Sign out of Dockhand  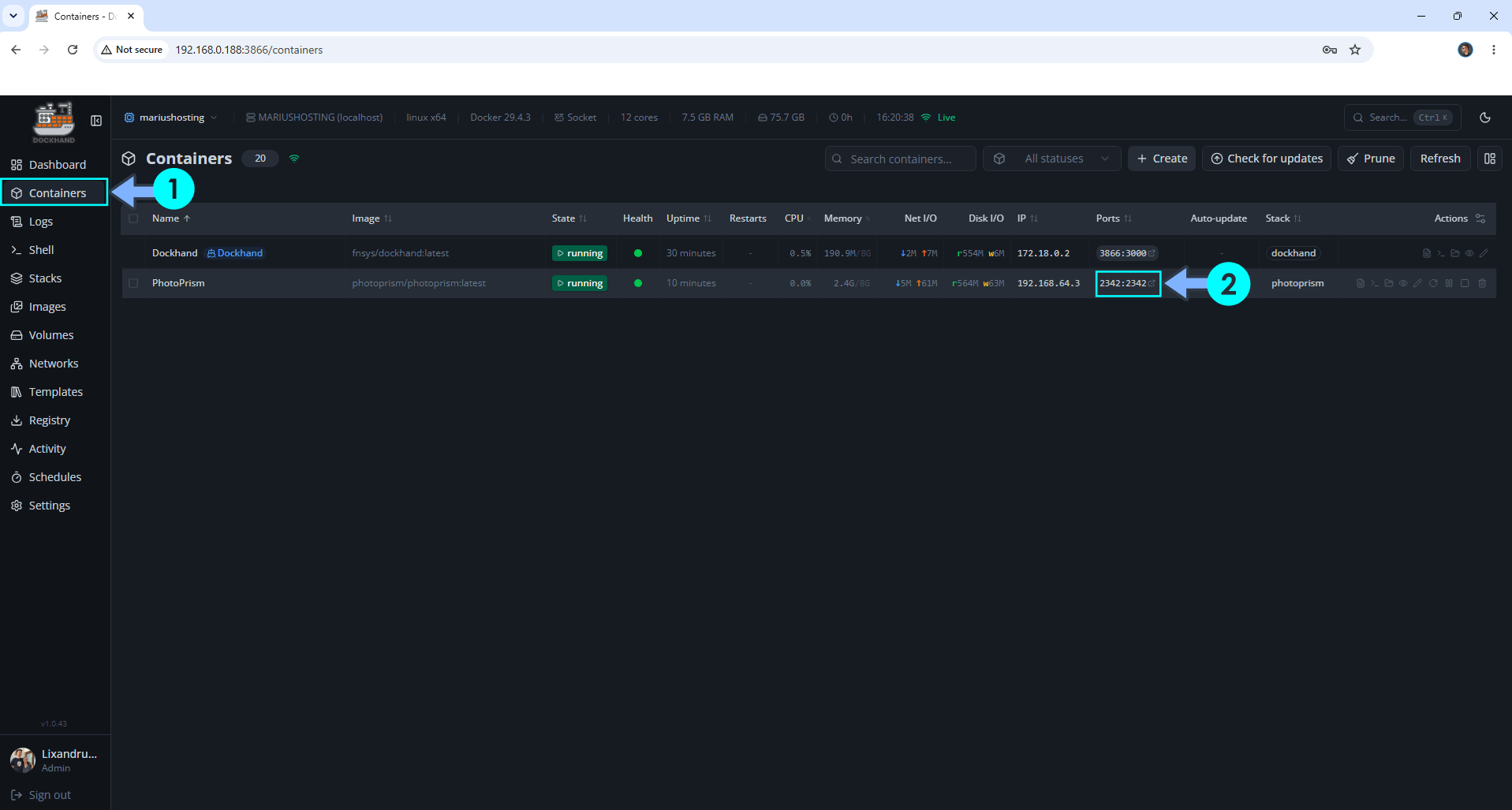41,795
